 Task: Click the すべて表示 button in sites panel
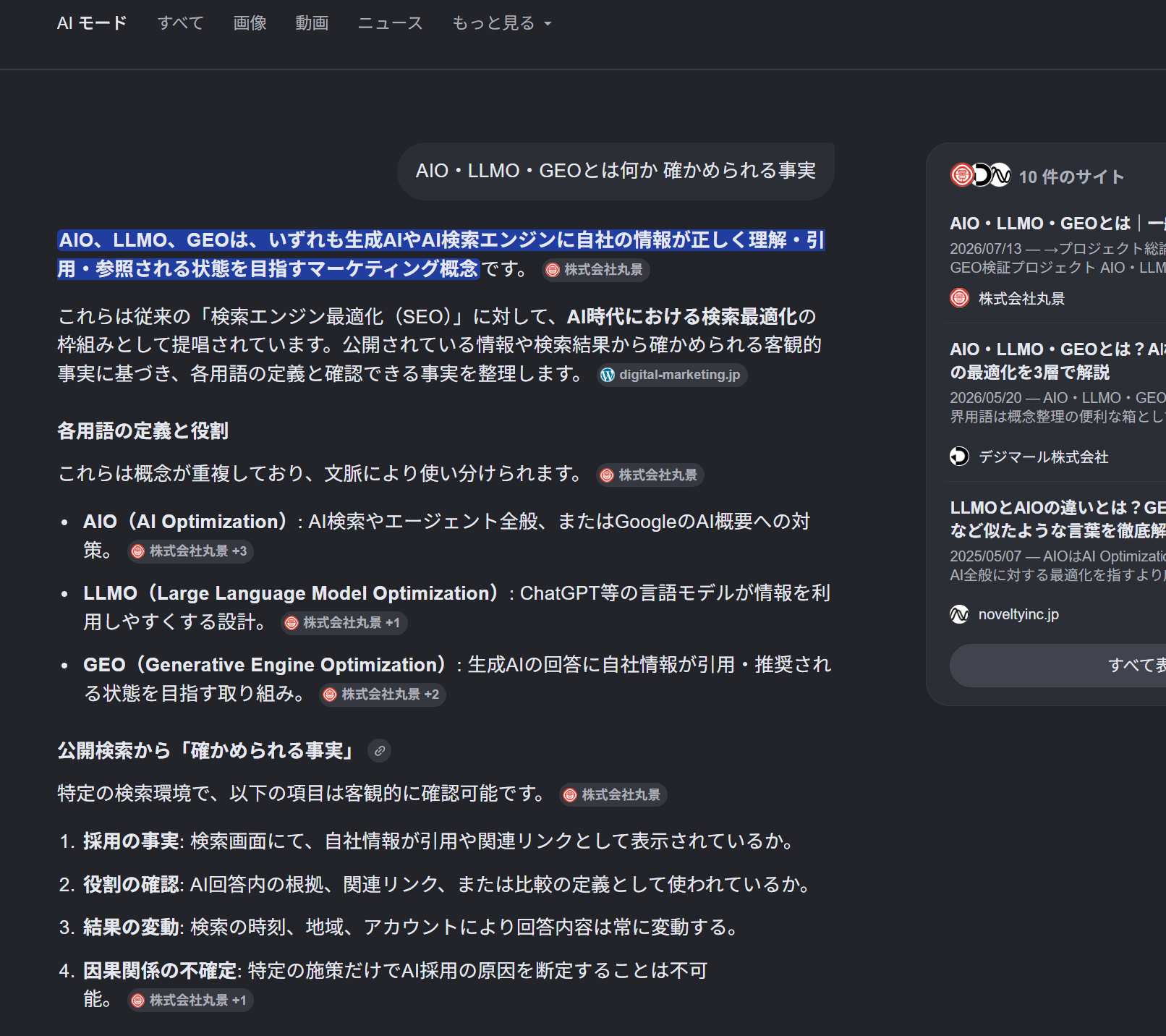(1058, 666)
